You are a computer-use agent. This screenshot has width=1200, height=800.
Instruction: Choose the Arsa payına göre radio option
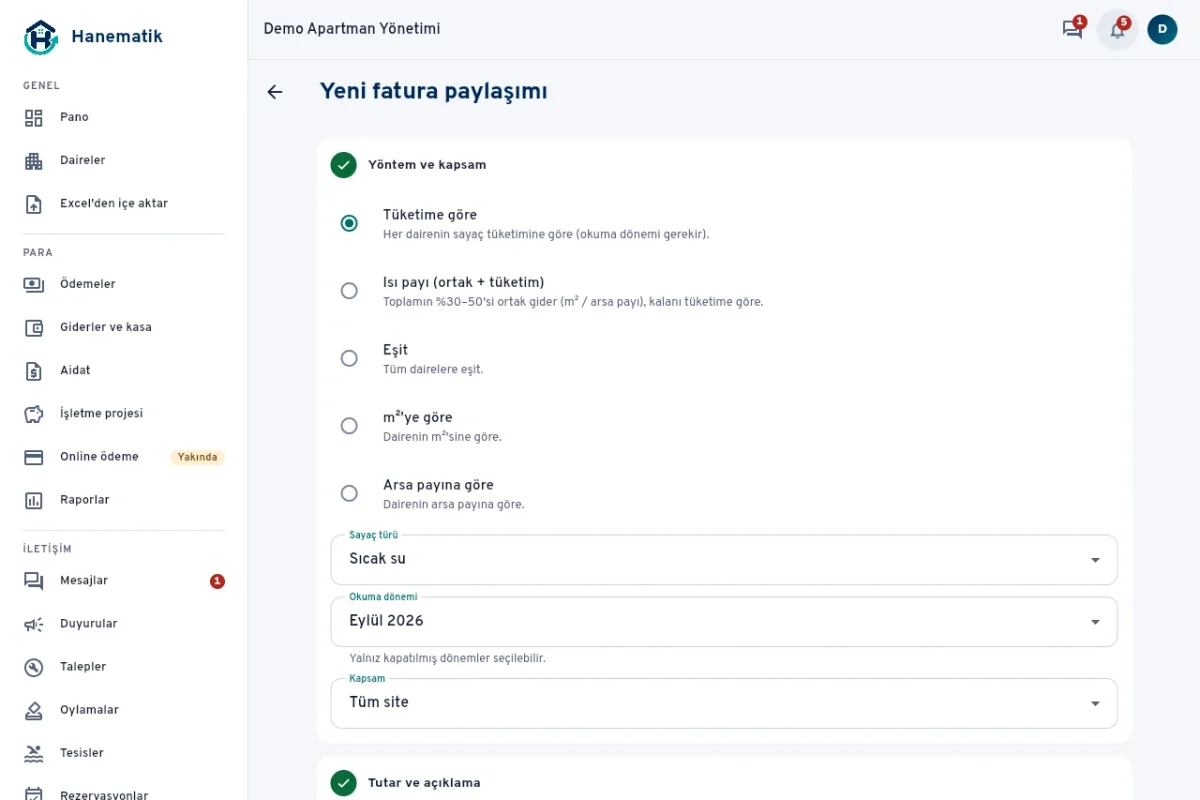(x=349, y=493)
